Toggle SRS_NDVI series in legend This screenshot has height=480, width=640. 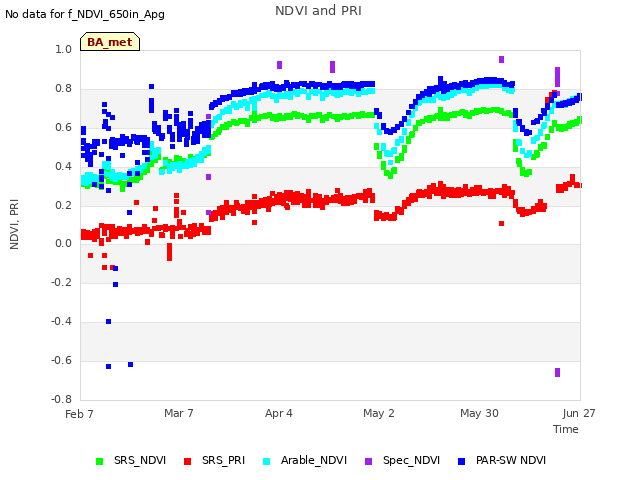[x=131, y=461]
